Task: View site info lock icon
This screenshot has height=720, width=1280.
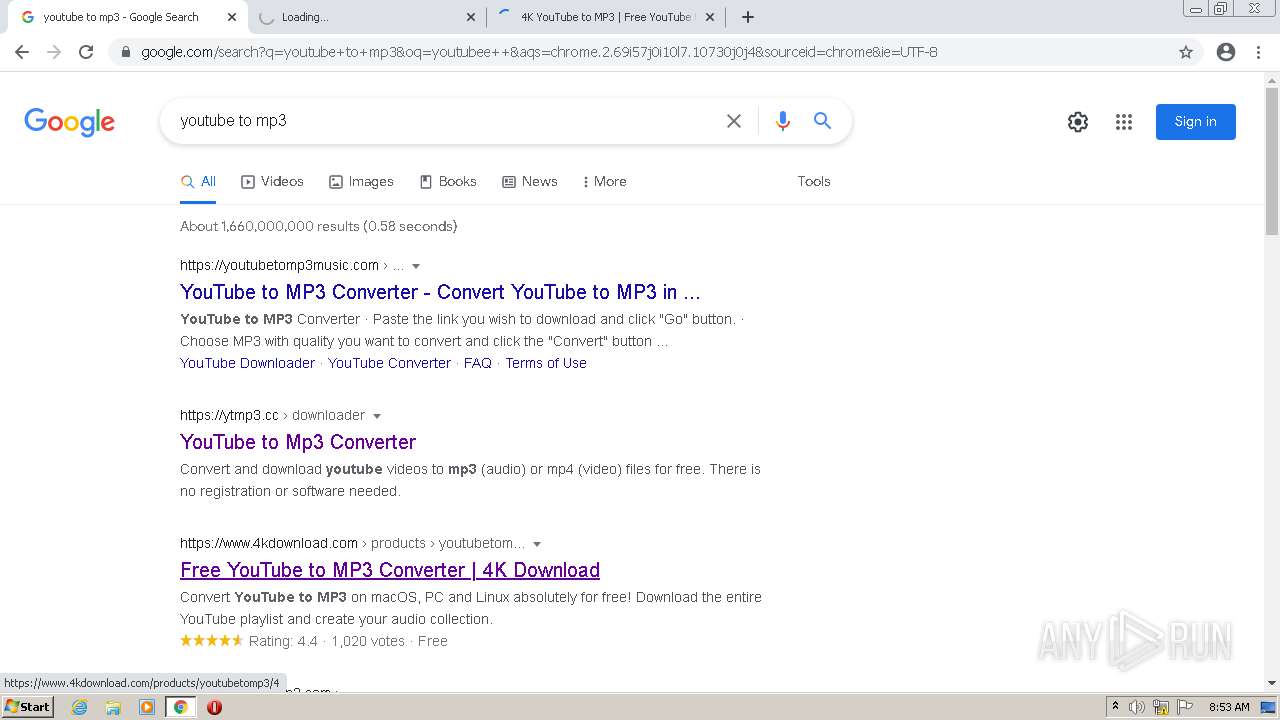Action: [126, 52]
